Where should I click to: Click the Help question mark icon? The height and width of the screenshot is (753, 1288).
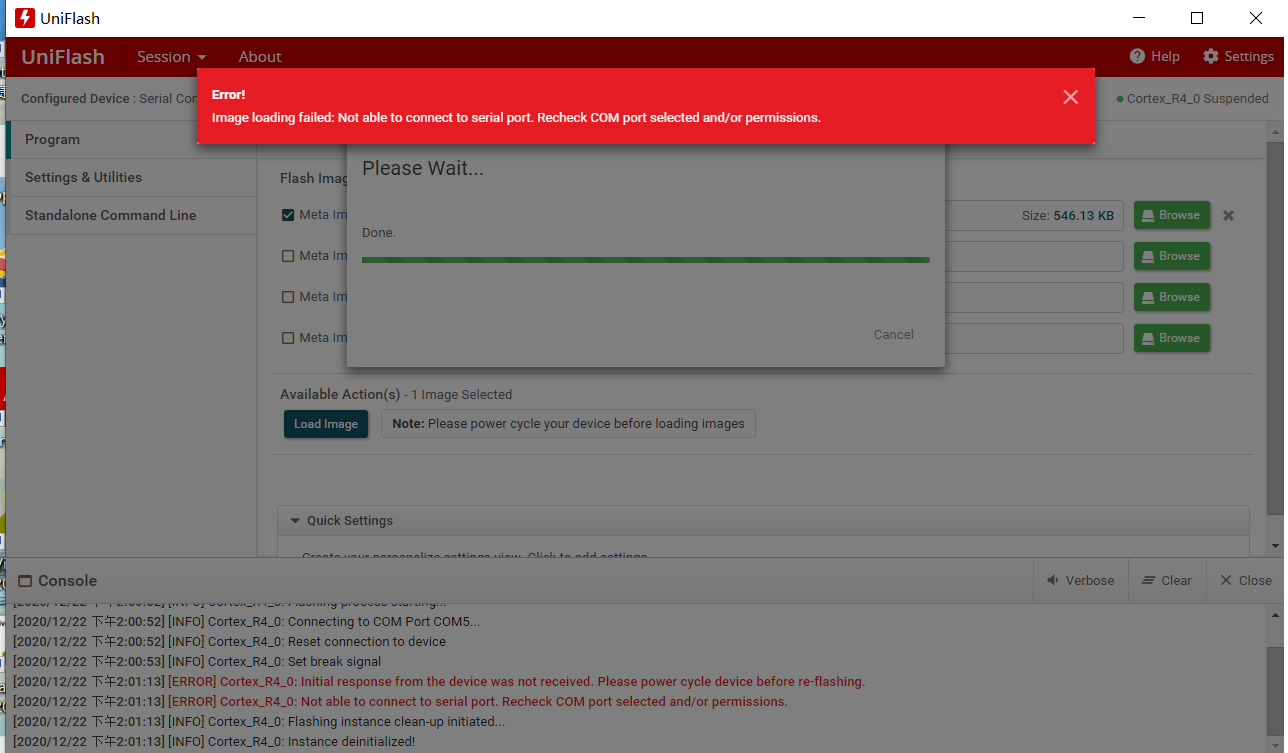tap(1137, 56)
